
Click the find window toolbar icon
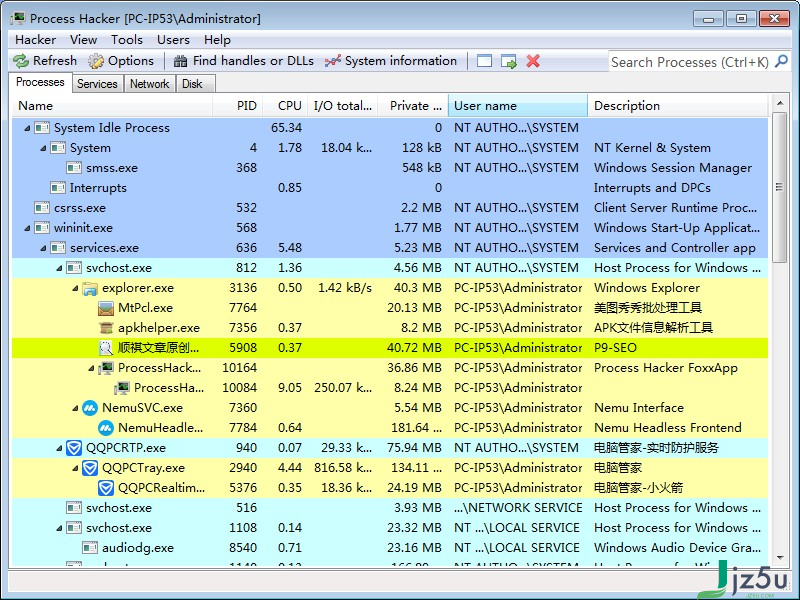click(484, 61)
